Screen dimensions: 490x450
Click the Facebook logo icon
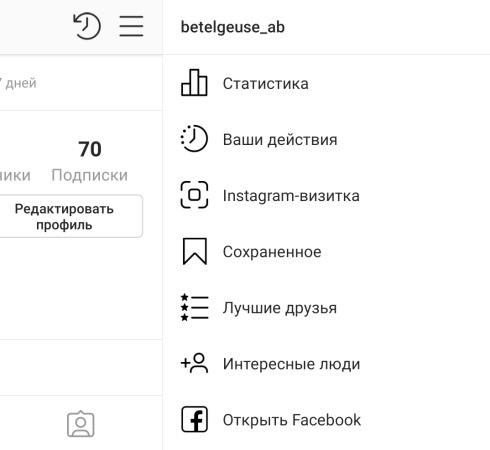pyautogui.click(x=195, y=419)
